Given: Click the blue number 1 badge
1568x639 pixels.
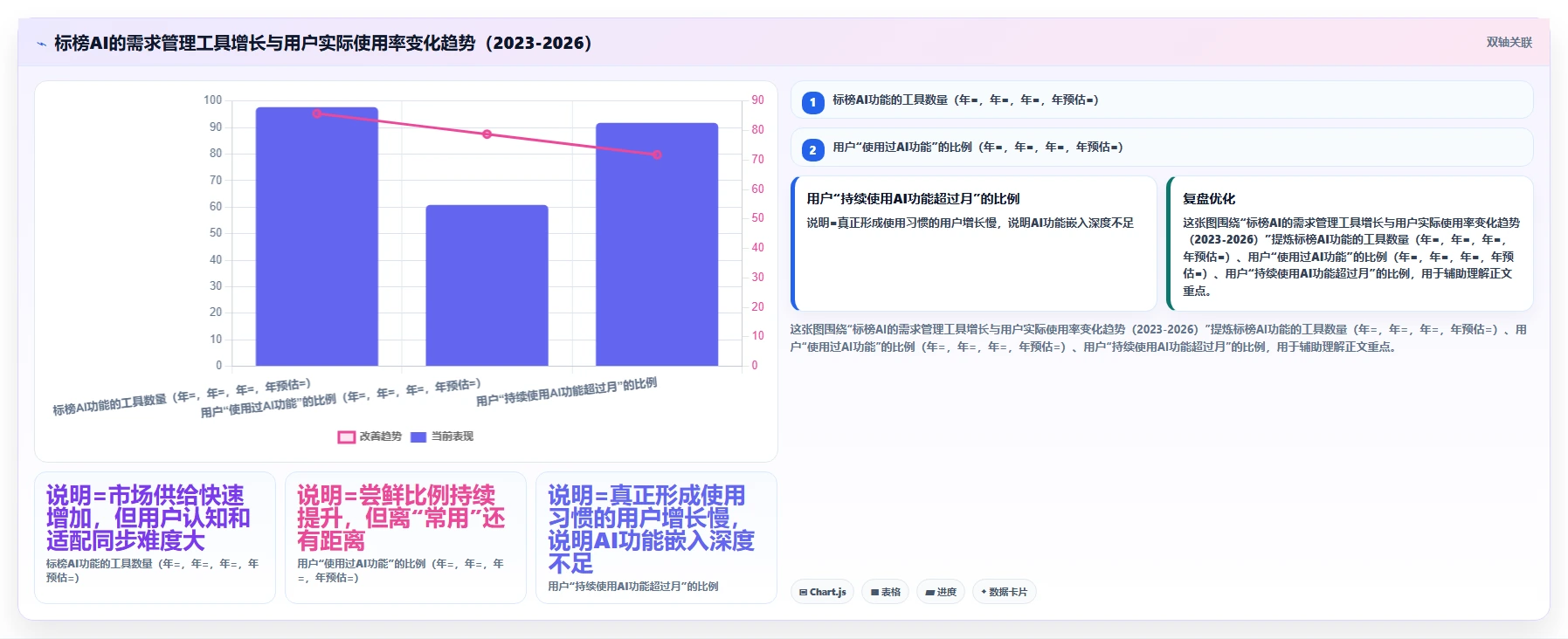Looking at the screenshot, I should click(812, 102).
